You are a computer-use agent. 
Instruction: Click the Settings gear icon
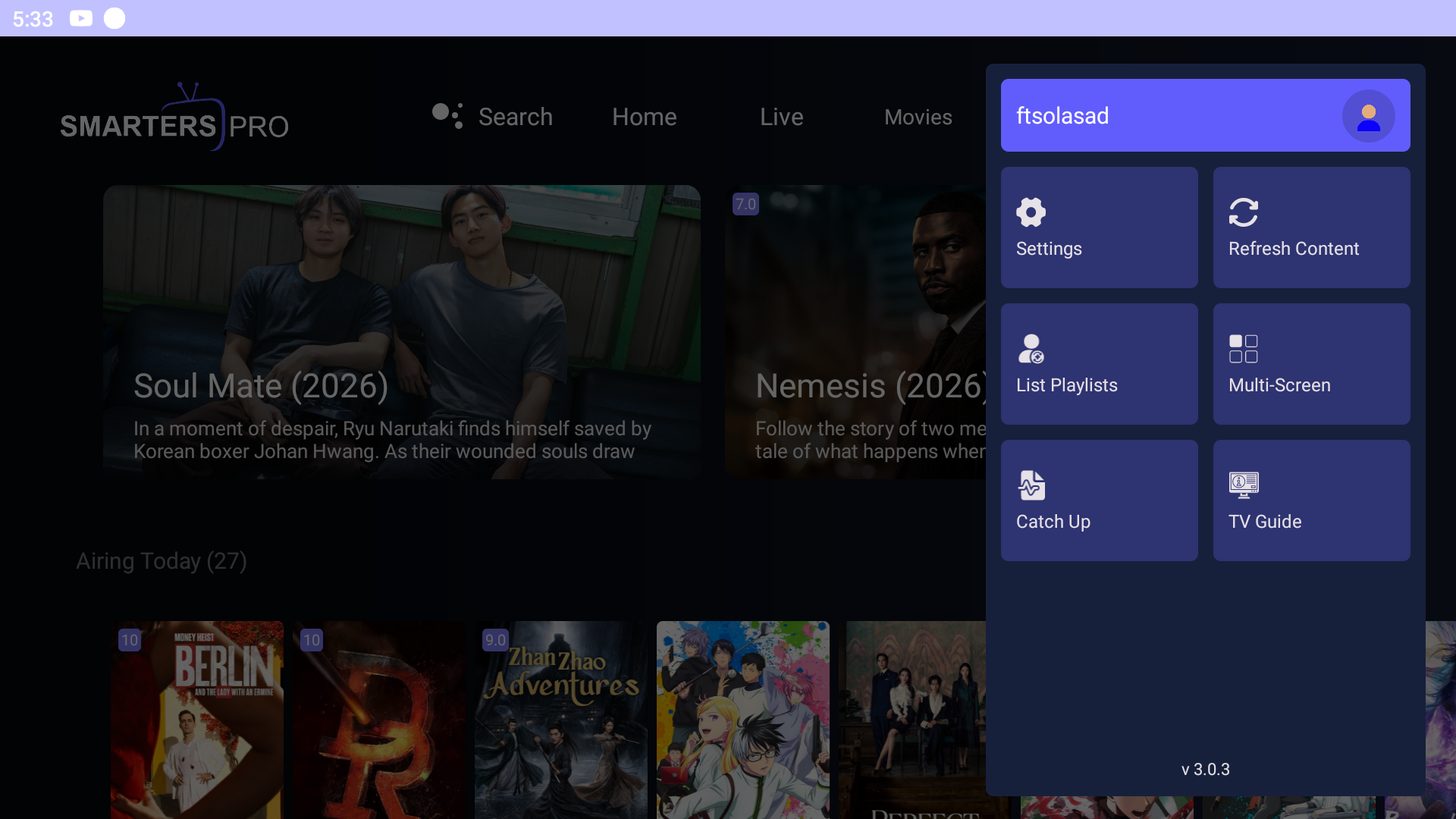(x=1031, y=212)
